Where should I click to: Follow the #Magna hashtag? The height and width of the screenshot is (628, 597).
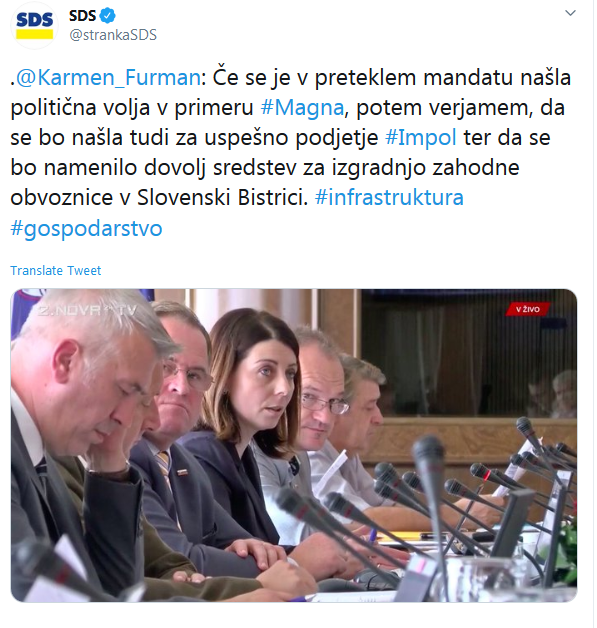coord(302,107)
